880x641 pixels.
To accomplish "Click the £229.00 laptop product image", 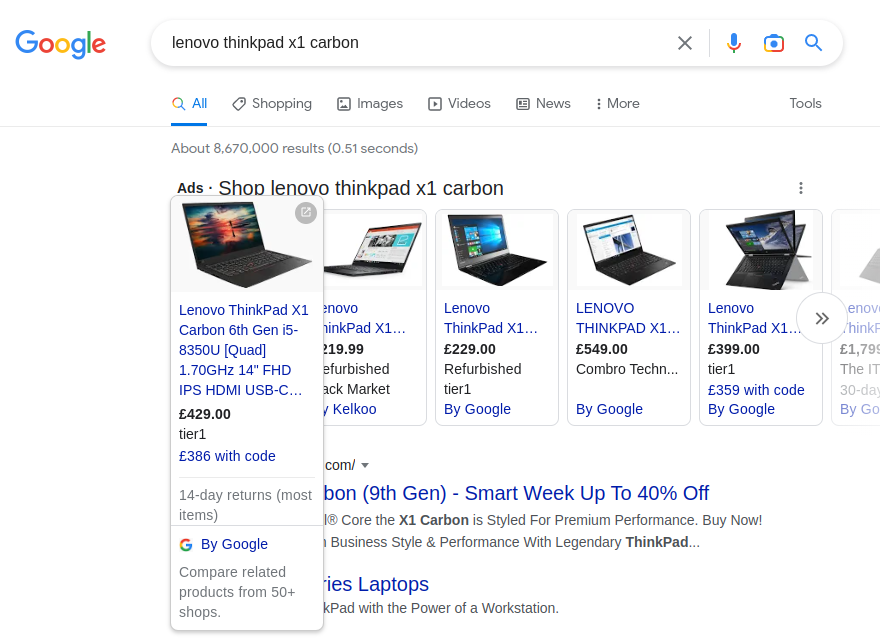I will (x=497, y=250).
